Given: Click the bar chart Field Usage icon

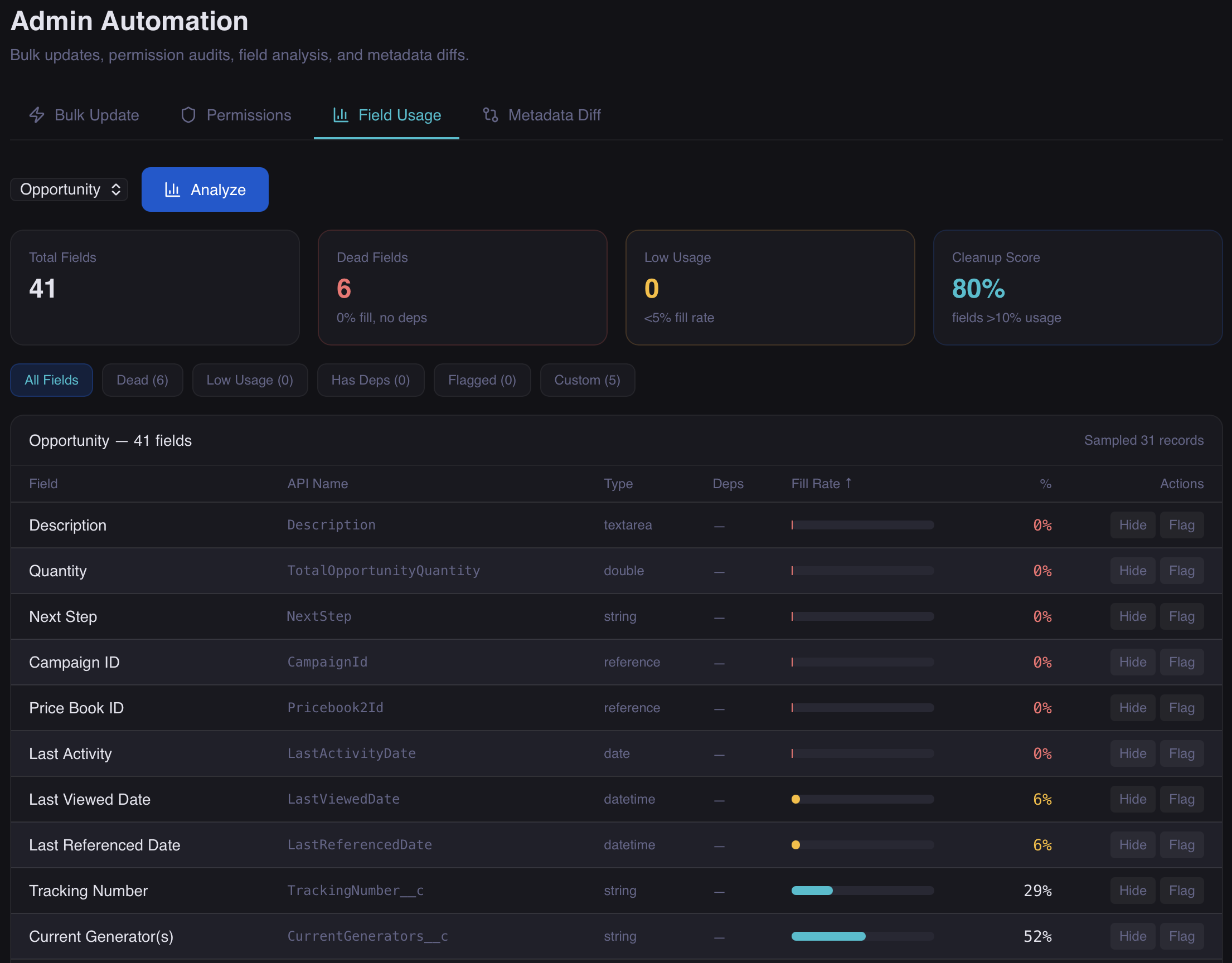Looking at the screenshot, I should pos(340,115).
